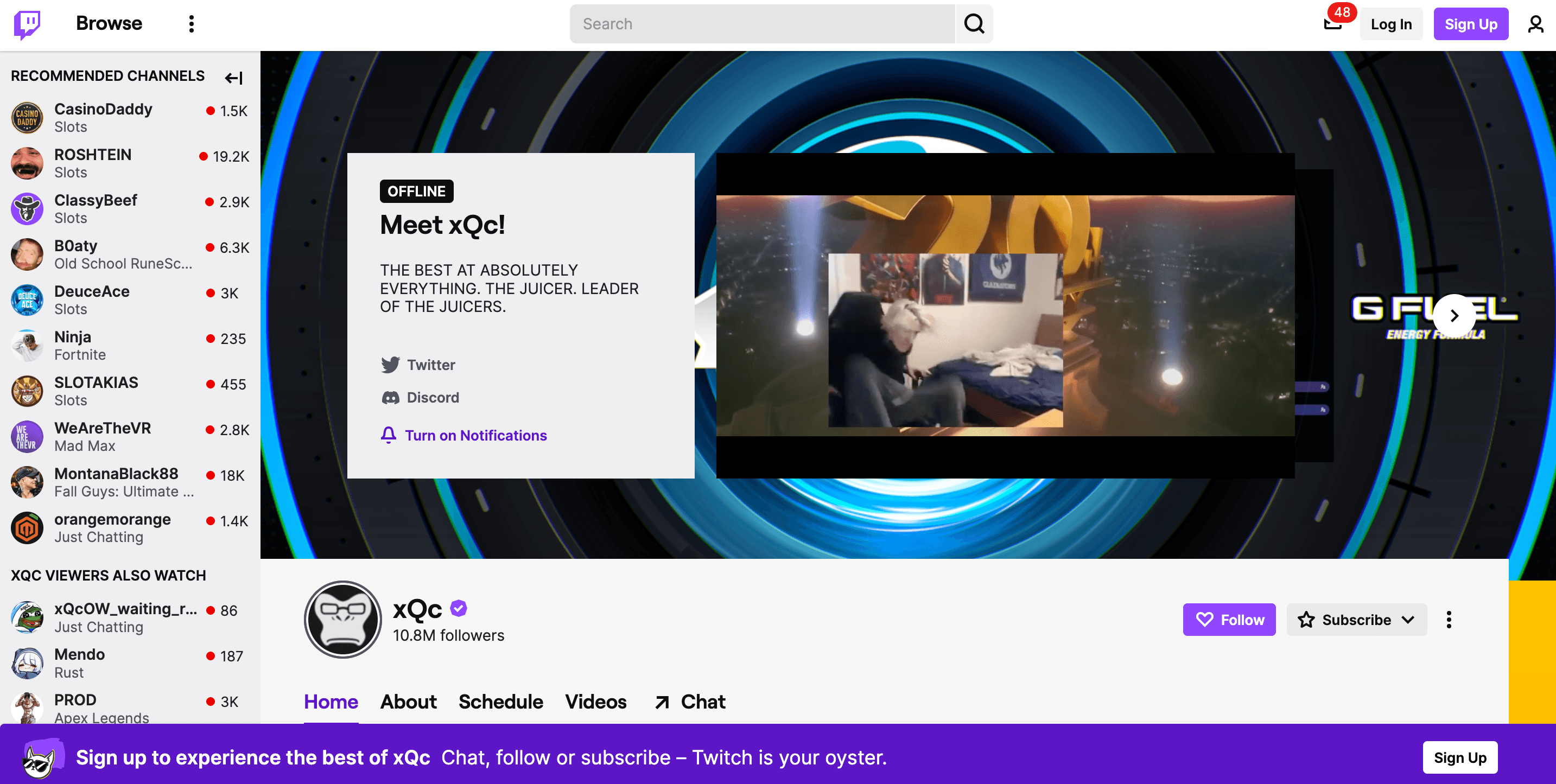Click the user profile icon at top right

coord(1535,24)
